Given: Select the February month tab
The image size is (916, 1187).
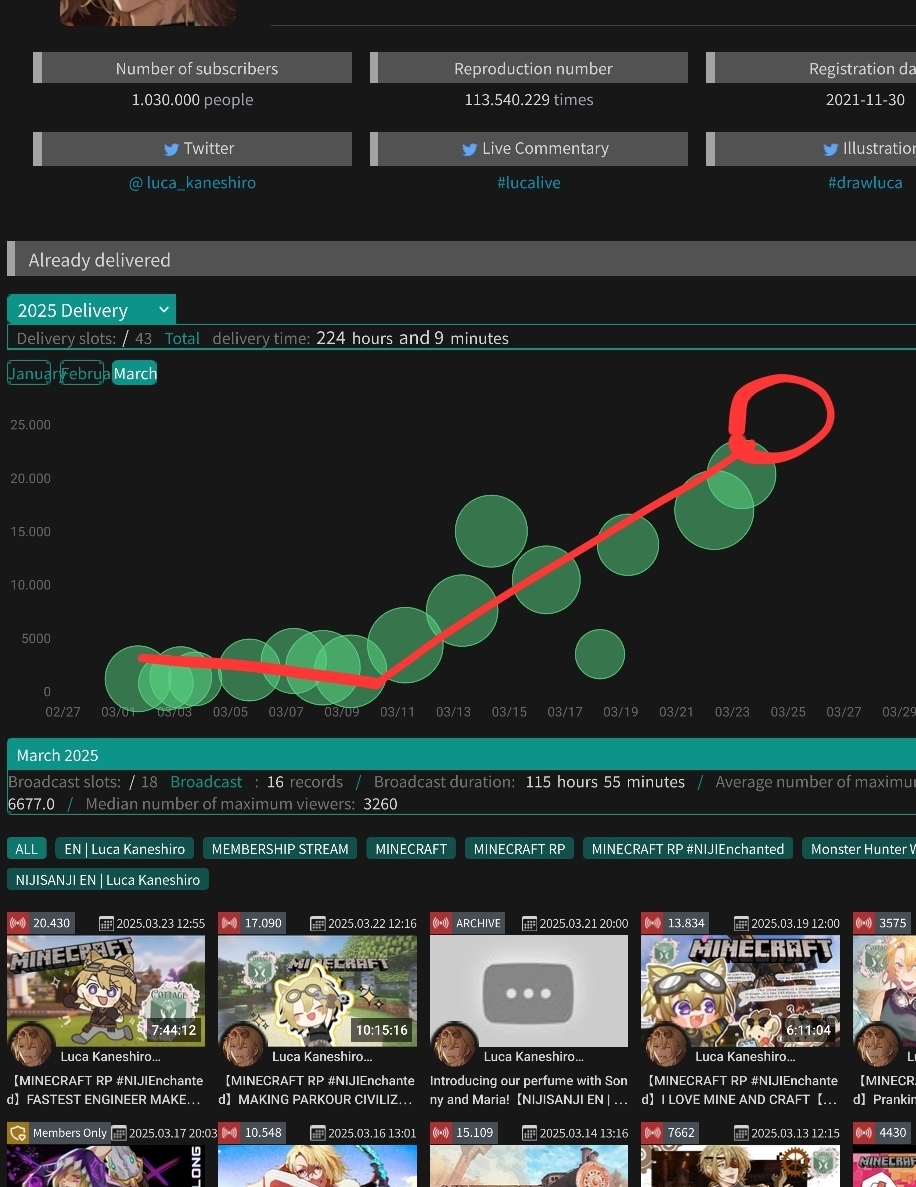Looking at the screenshot, I should (82, 373).
